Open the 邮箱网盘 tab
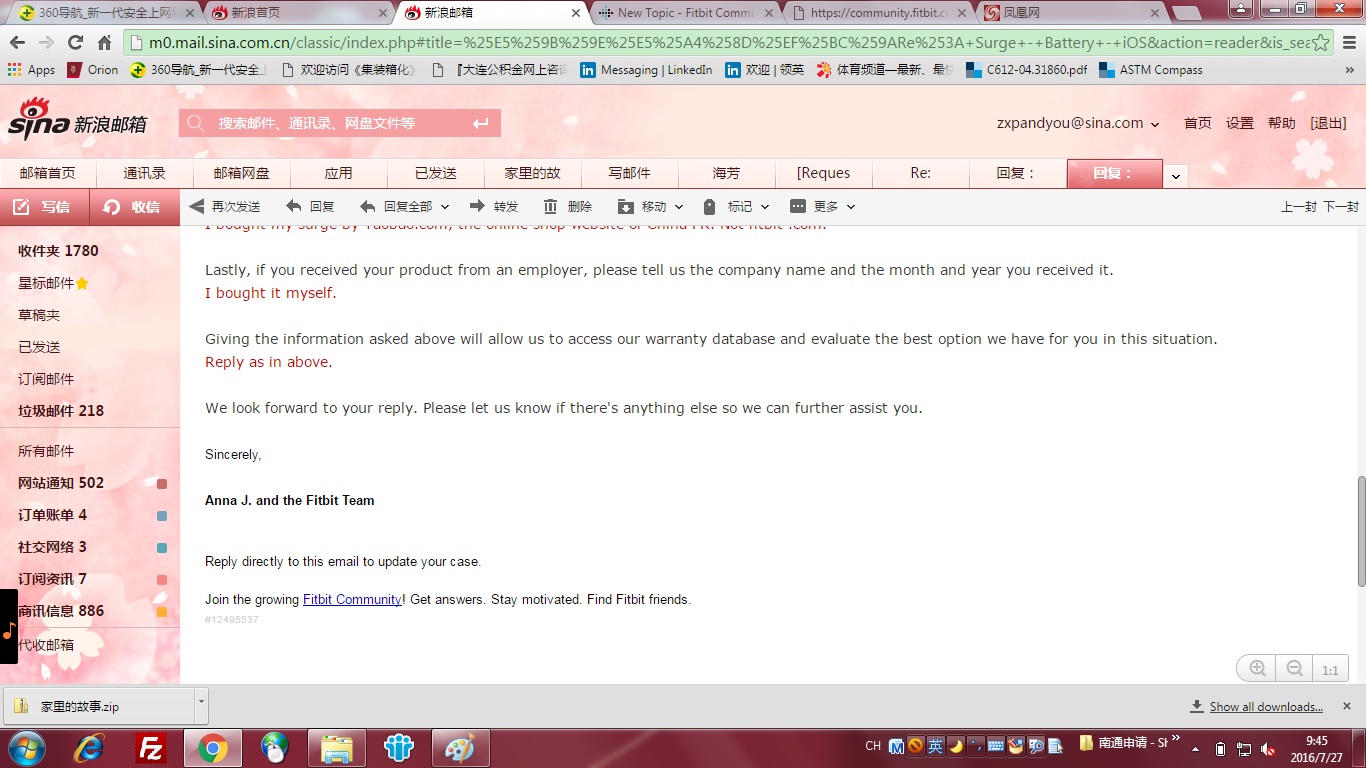The width and height of the screenshot is (1366, 768). (x=242, y=173)
